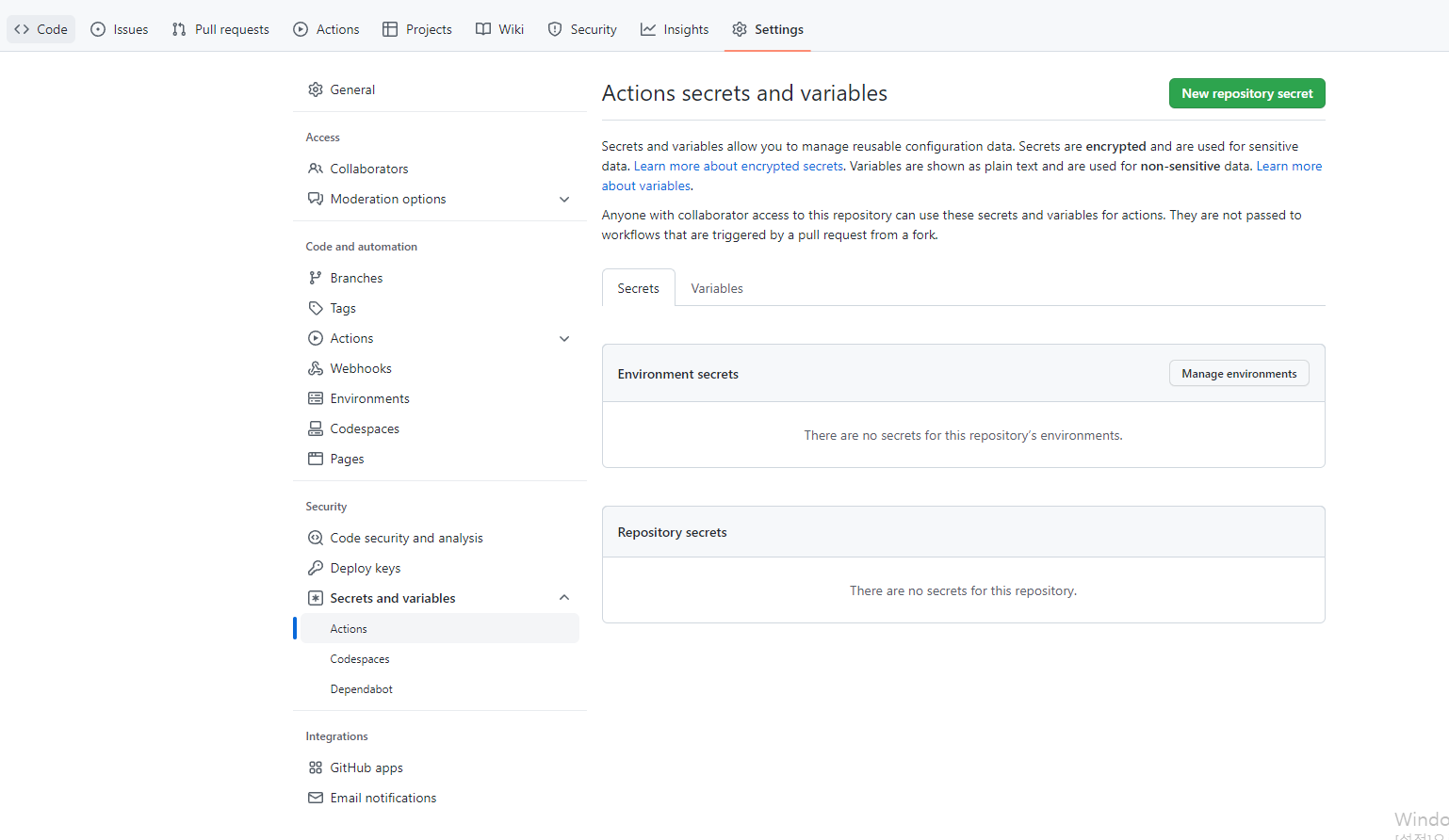Screen dimensions: 1449x840
Task: Click the 'Repository secrets' heading text
Action: click(673, 532)
